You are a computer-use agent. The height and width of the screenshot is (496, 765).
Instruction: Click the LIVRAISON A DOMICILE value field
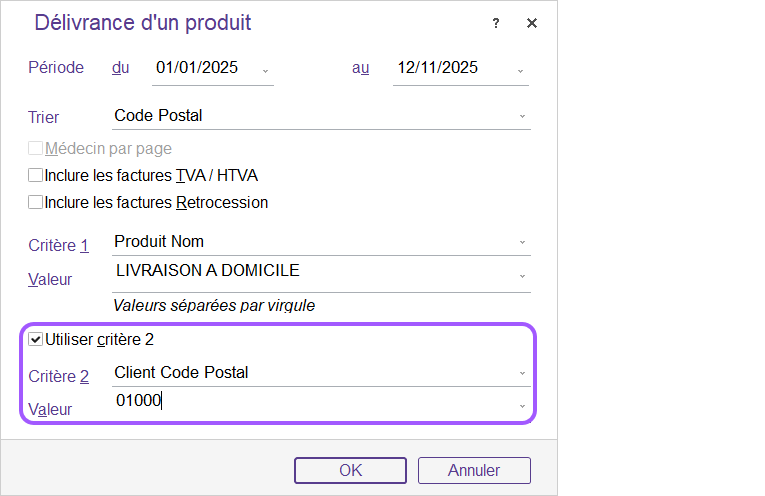[300, 271]
